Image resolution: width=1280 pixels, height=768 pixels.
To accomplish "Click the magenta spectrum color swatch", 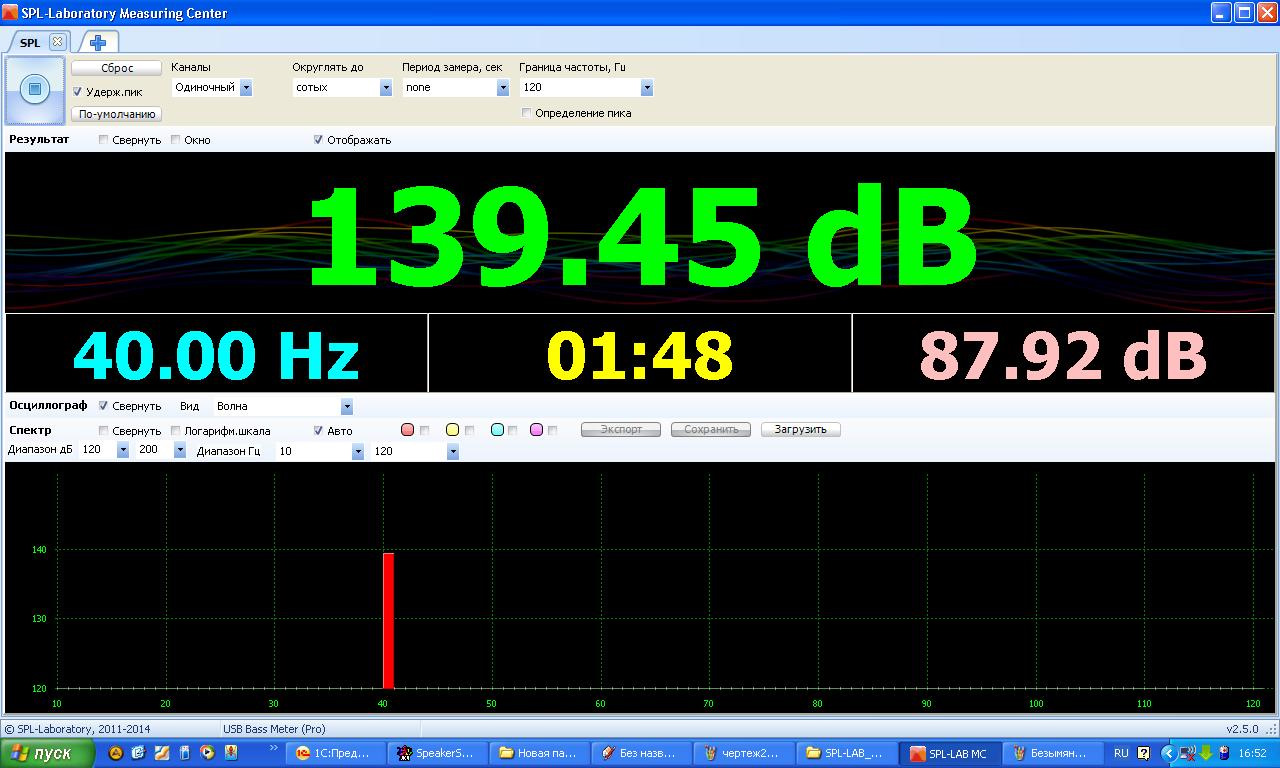I will pos(537,430).
